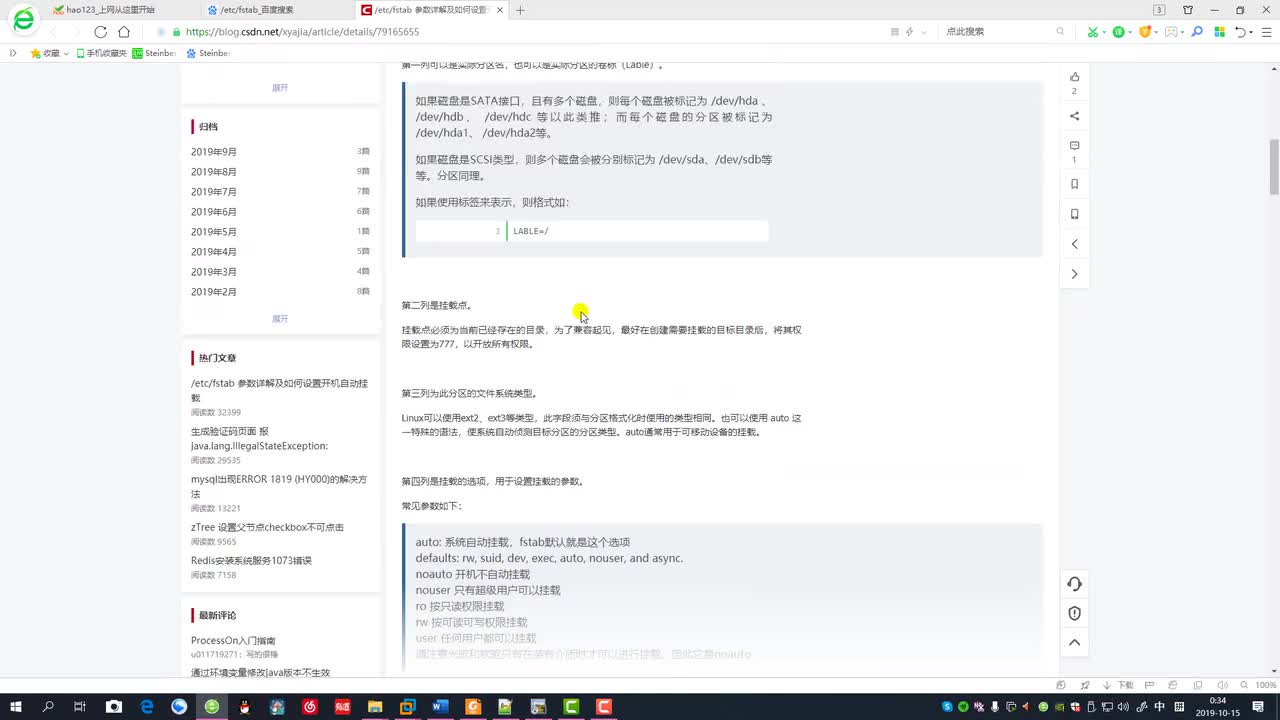Click the tab count badge showing 3
1280x720 pixels.
pos(1159,10)
